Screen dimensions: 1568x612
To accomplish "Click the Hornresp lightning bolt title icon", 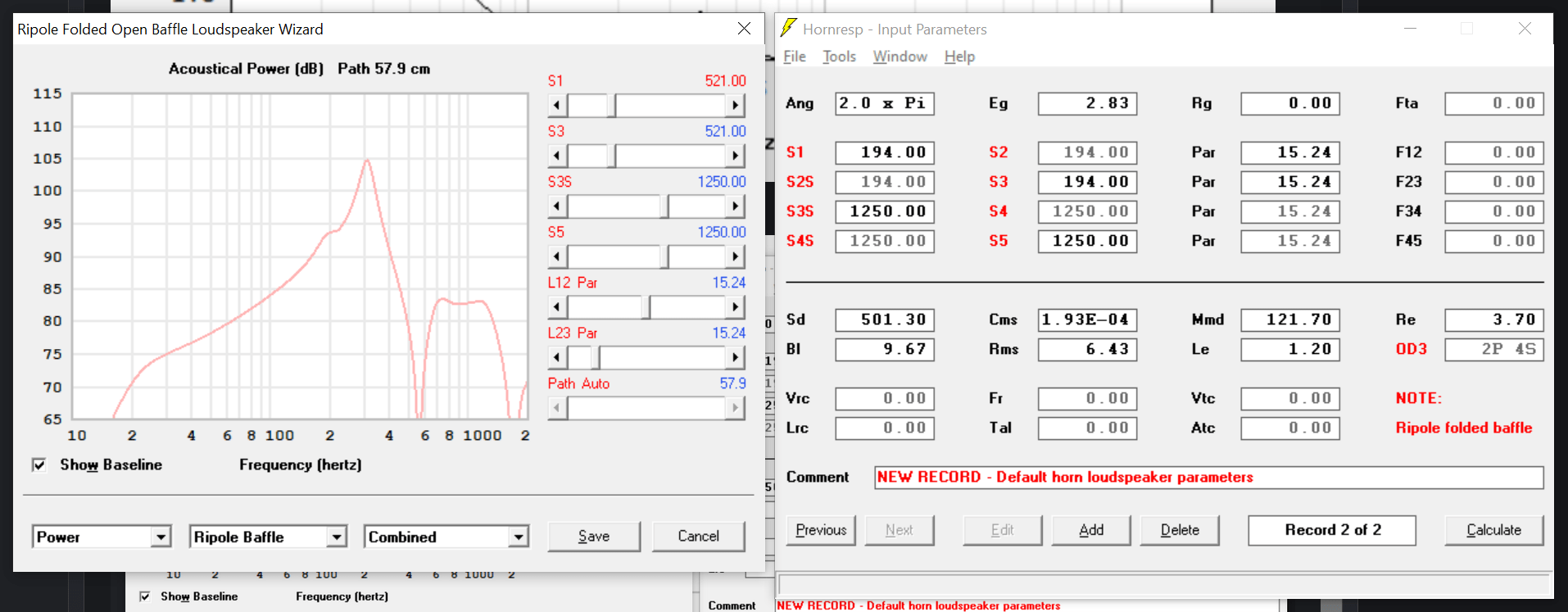I will pyautogui.click(x=788, y=28).
